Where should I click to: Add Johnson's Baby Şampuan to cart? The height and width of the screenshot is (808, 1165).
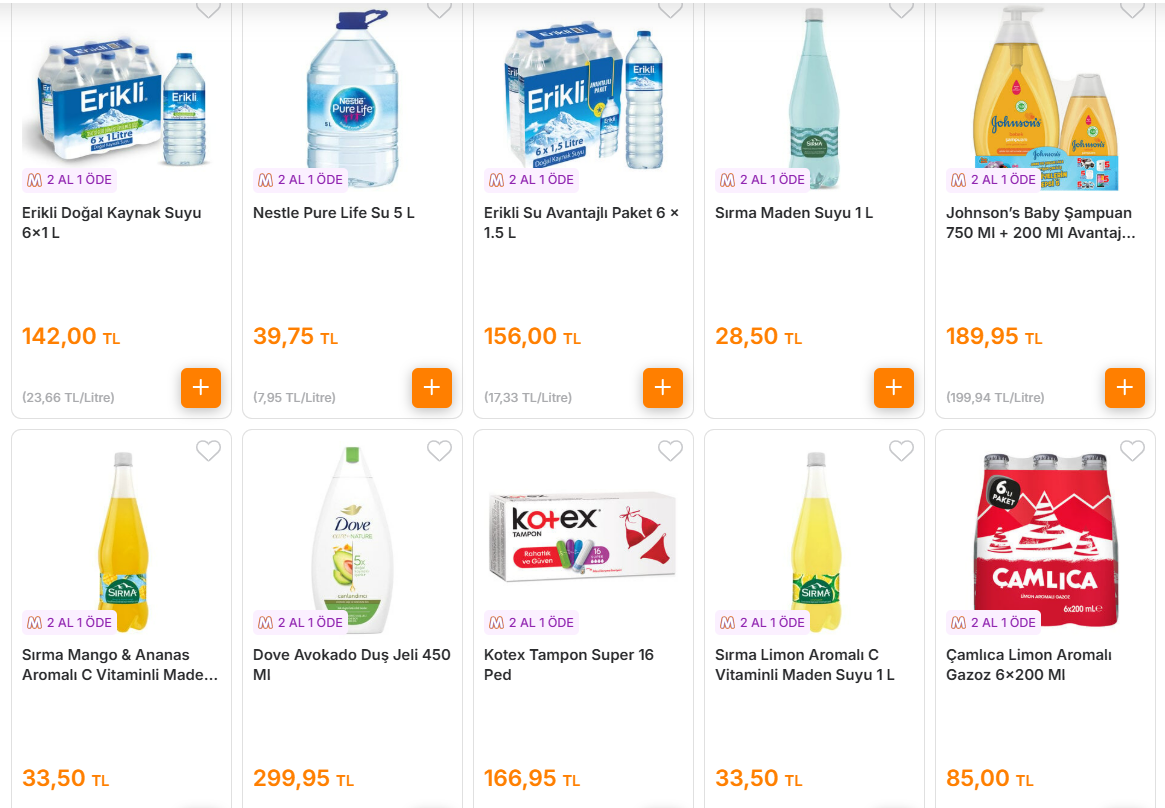point(1125,388)
